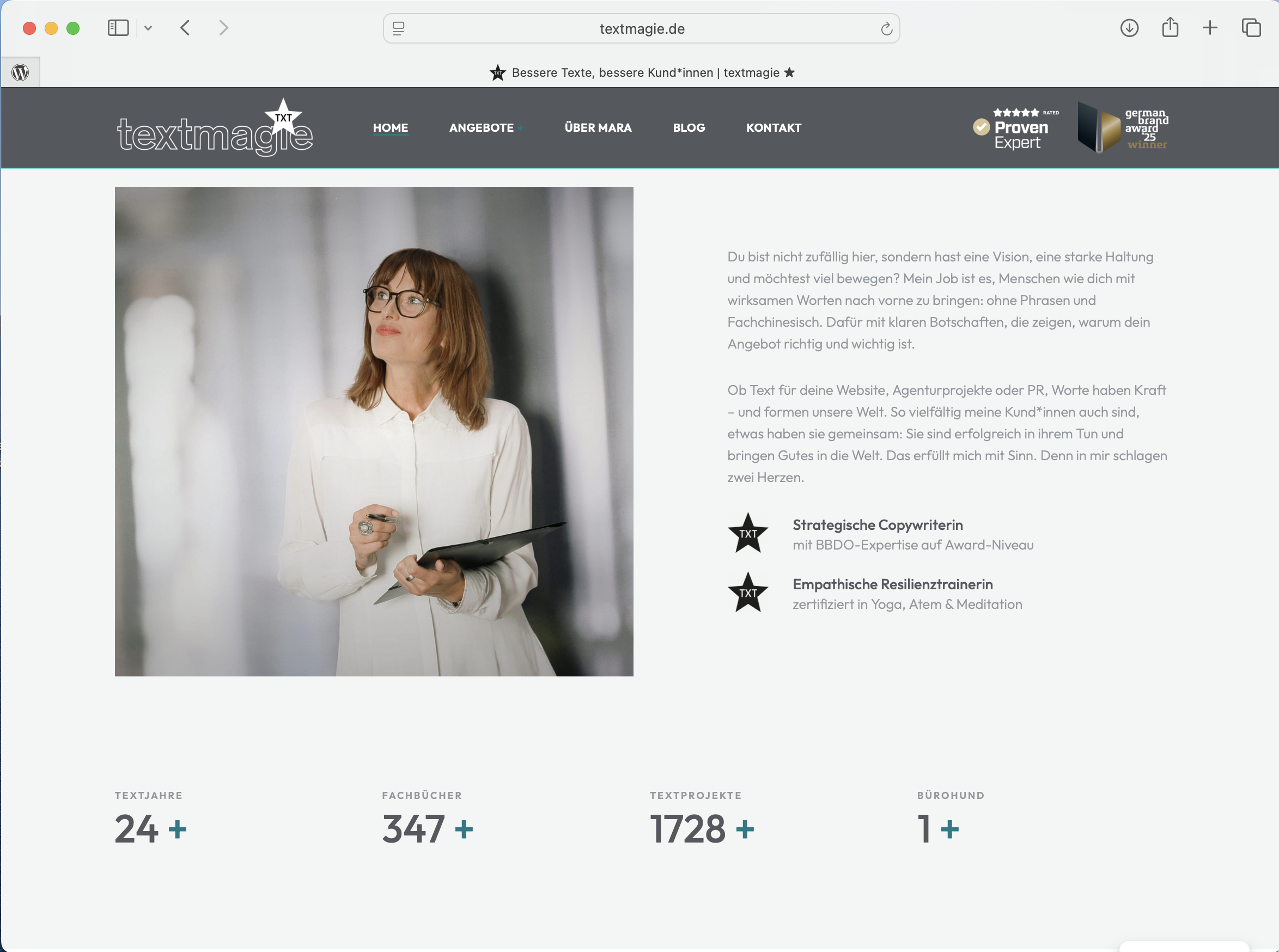The height and width of the screenshot is (952, 1279).
Task: Open the ÜBER MARA page
Action: pyautogui.click(x=598, y=128)
